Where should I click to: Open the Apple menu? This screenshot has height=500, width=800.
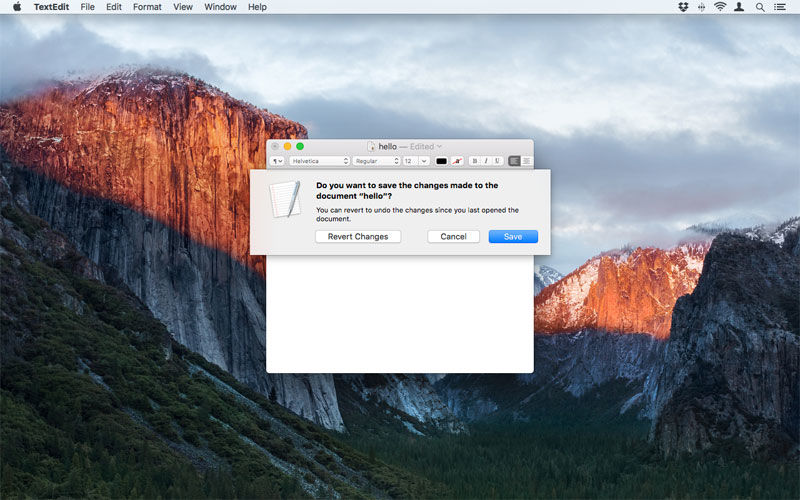[17, 7]
